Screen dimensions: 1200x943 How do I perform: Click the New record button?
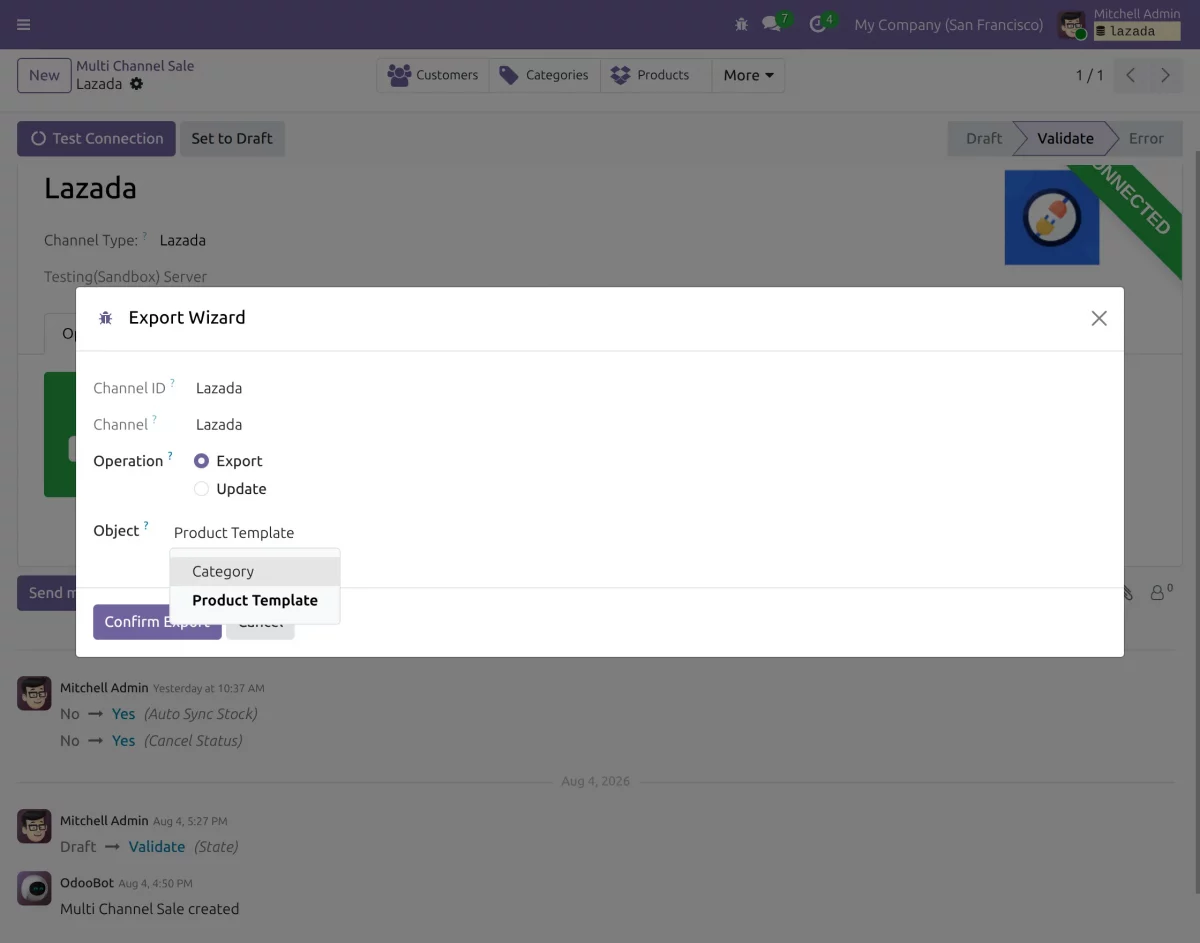(44, 75)
